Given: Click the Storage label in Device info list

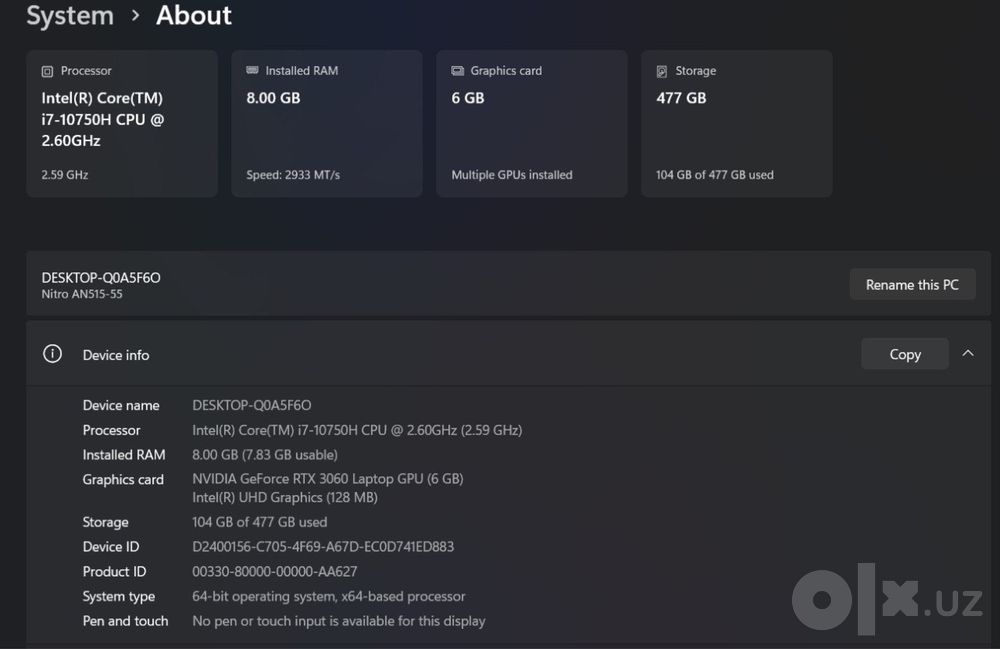Looking at the screenshot, I should point(105,522).
